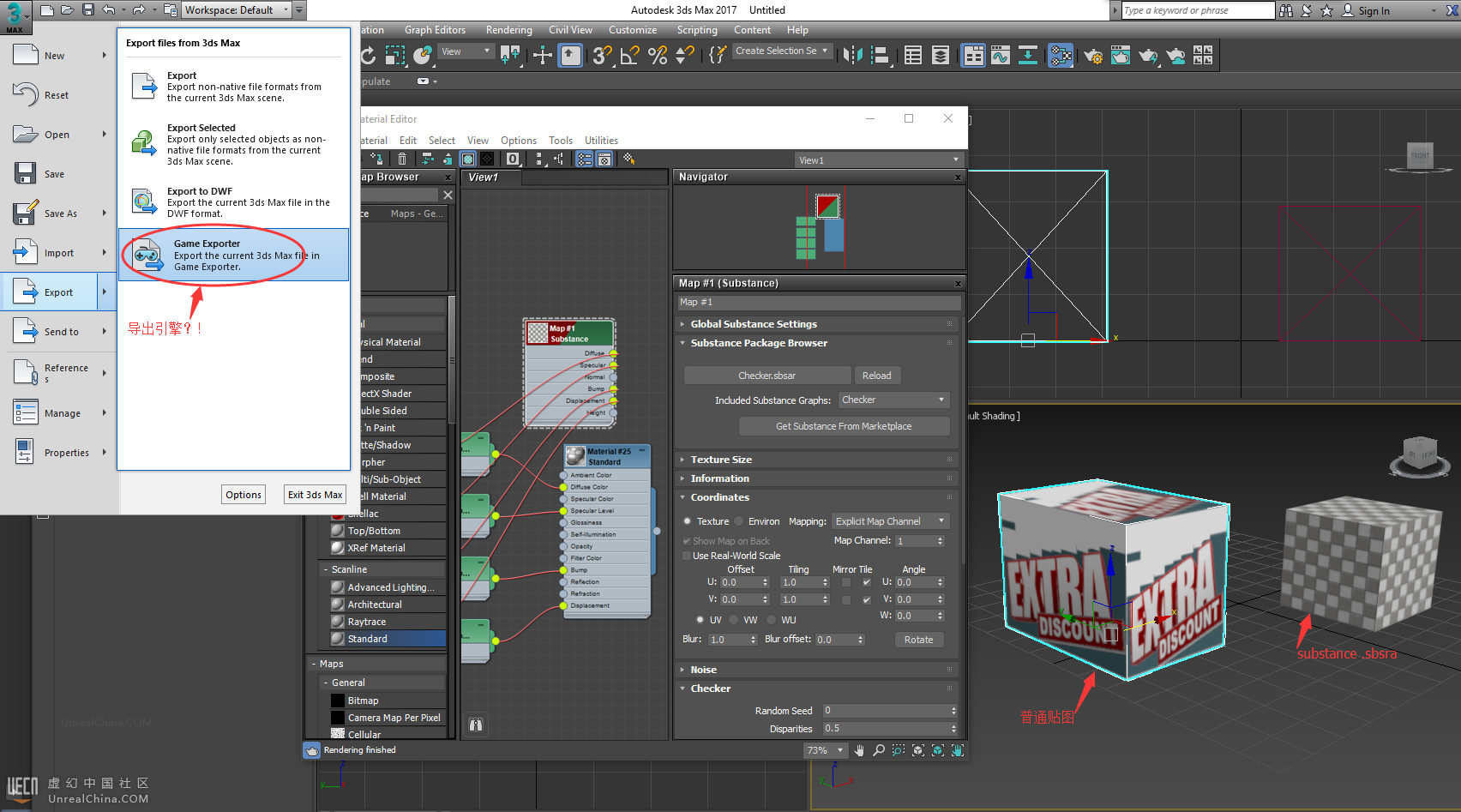The width and height of the screenshot is (1461, 812).
Task: Toggle U Mirror checkbox
Action: click(x=846, y=582)
